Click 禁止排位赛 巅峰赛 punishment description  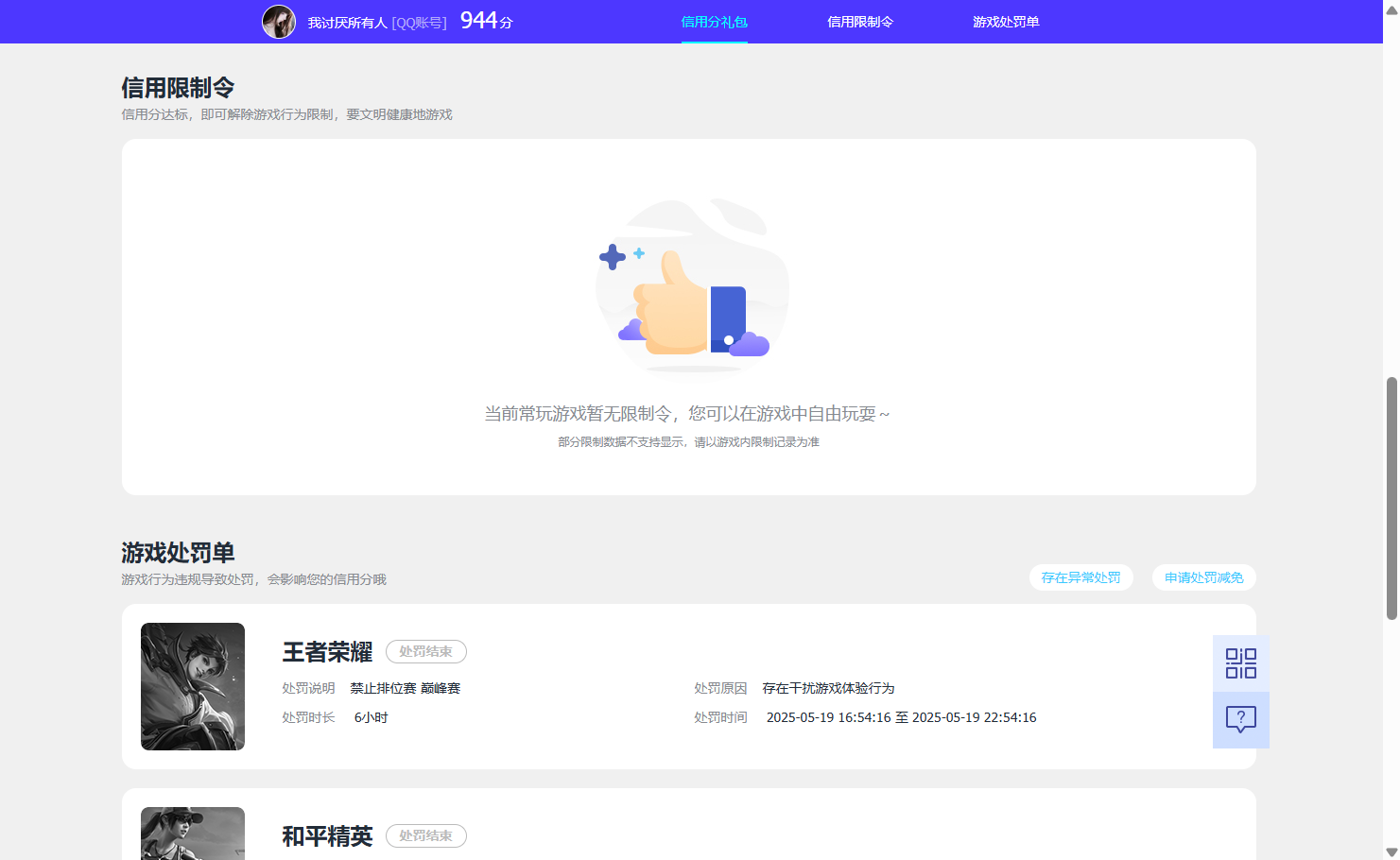tap(406, 688)
